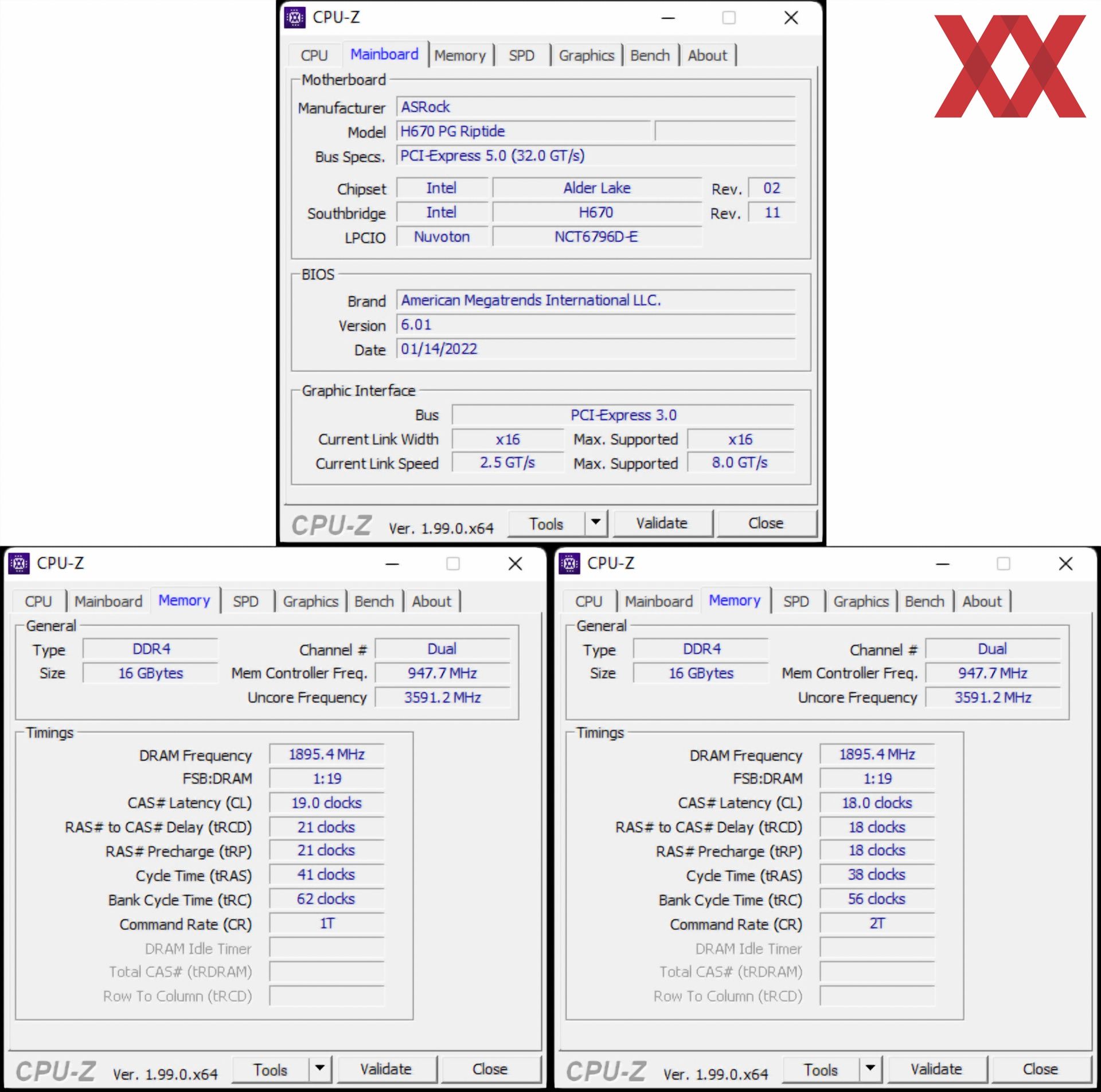
Task: Click the Max. Supported speed value 8.0 GT/s
Action: point(741,463)
